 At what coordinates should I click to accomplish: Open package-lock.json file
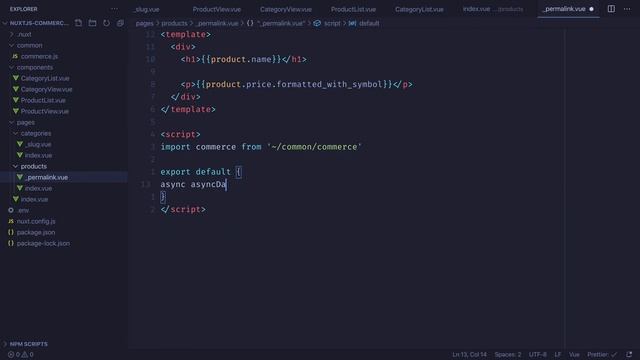(x=43, y=244)
